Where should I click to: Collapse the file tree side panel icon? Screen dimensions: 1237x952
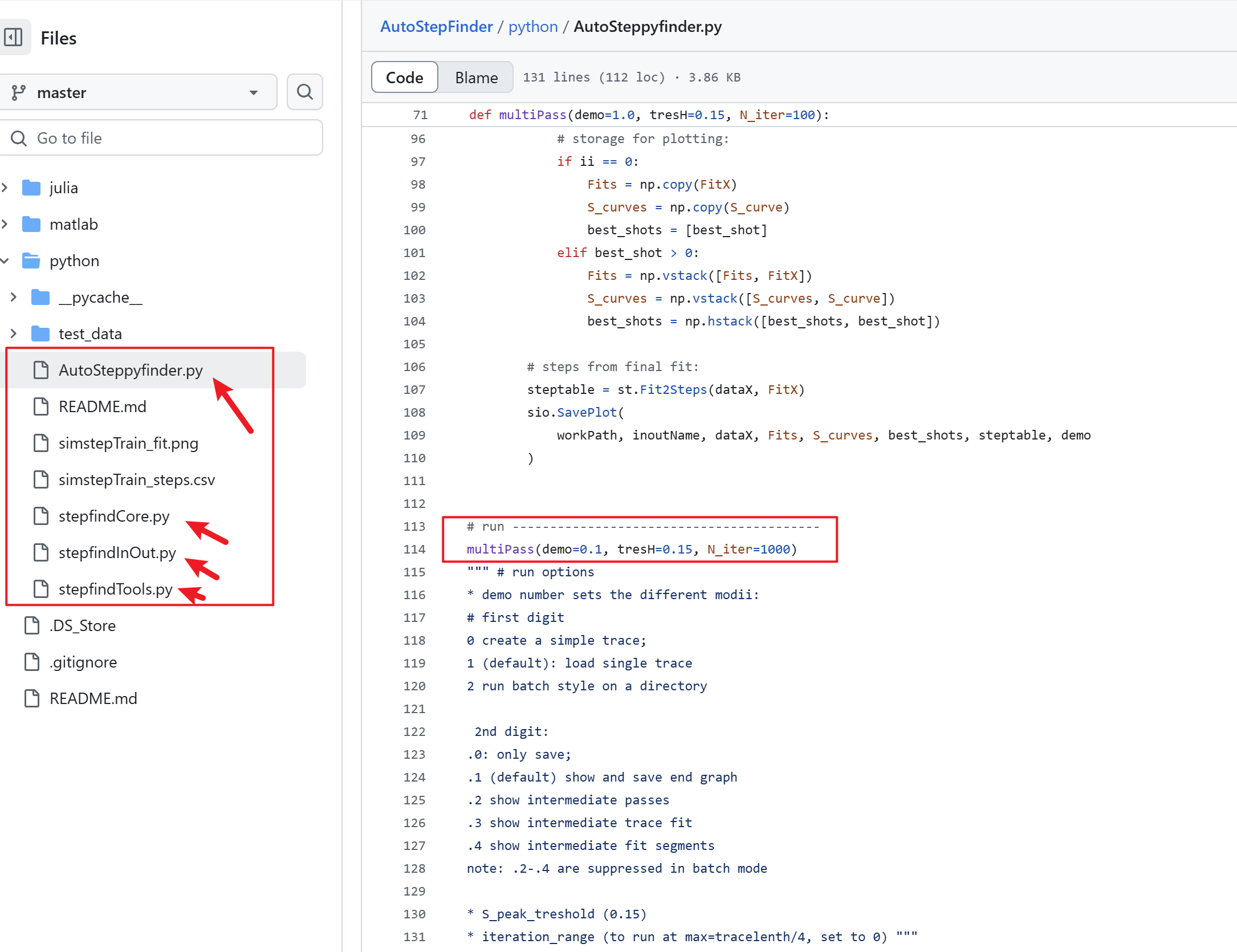[14, 38]
